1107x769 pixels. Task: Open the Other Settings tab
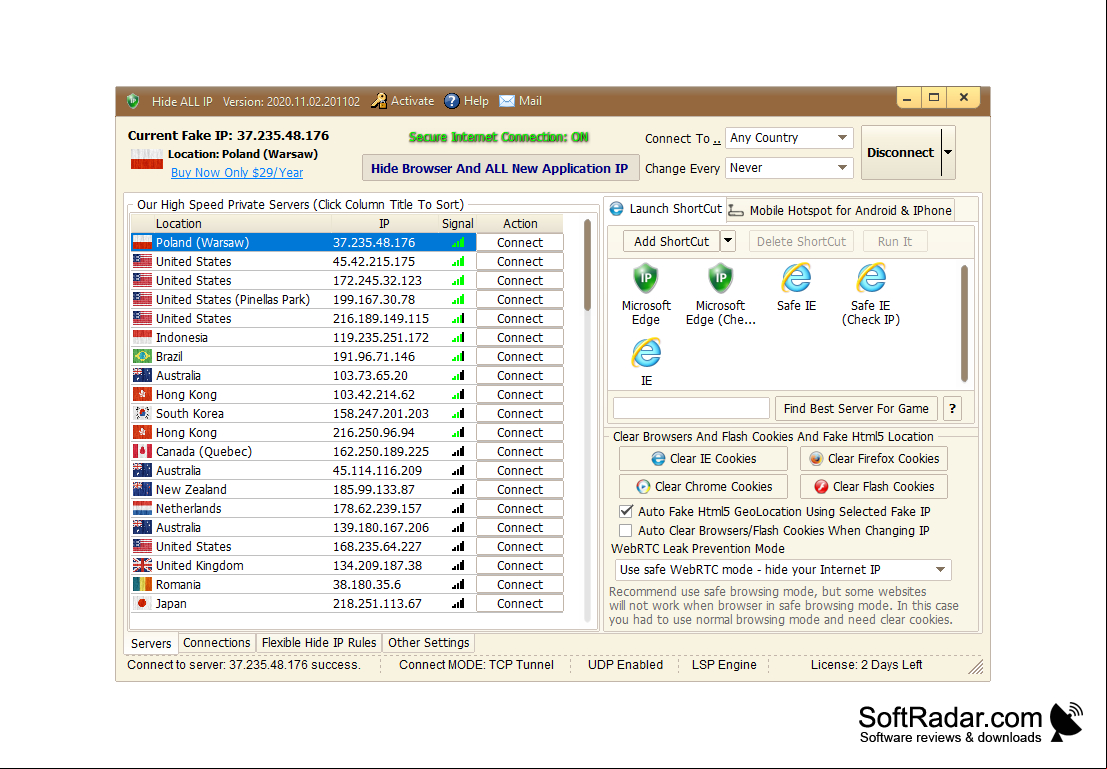[x=429, y=643]
